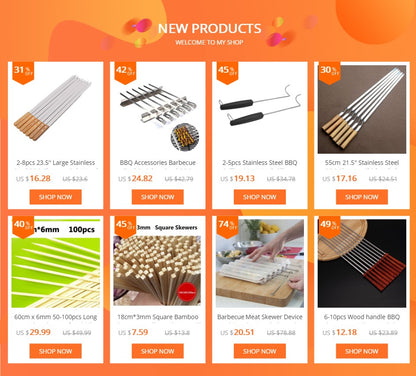
Task: Open the 2-5pcs Stainless Steel BBQ title
Action: pyautogui.click(x=260, y=163)
